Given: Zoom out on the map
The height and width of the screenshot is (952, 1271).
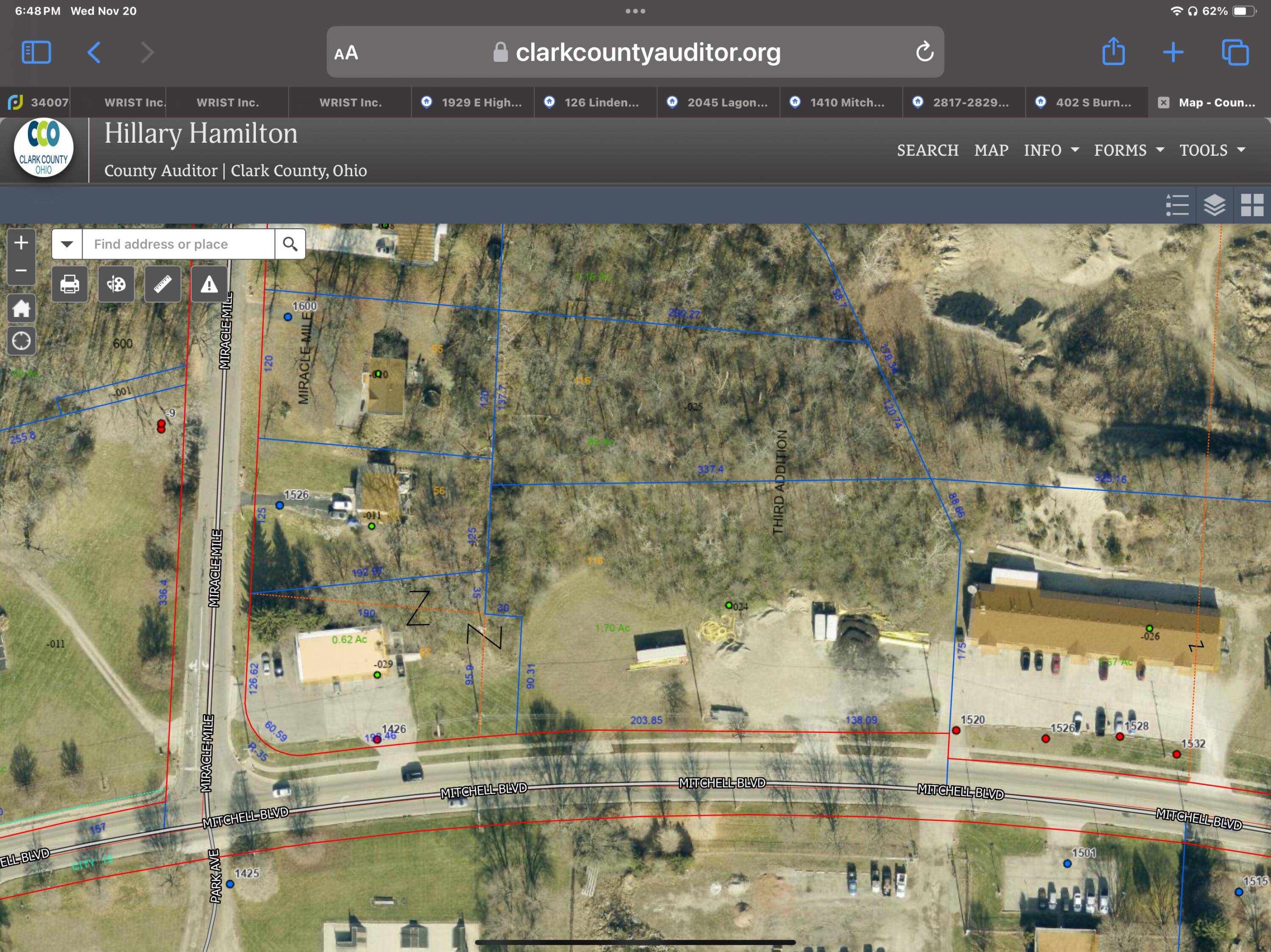Looking at the screenshot, I should [x=21, y=271].
